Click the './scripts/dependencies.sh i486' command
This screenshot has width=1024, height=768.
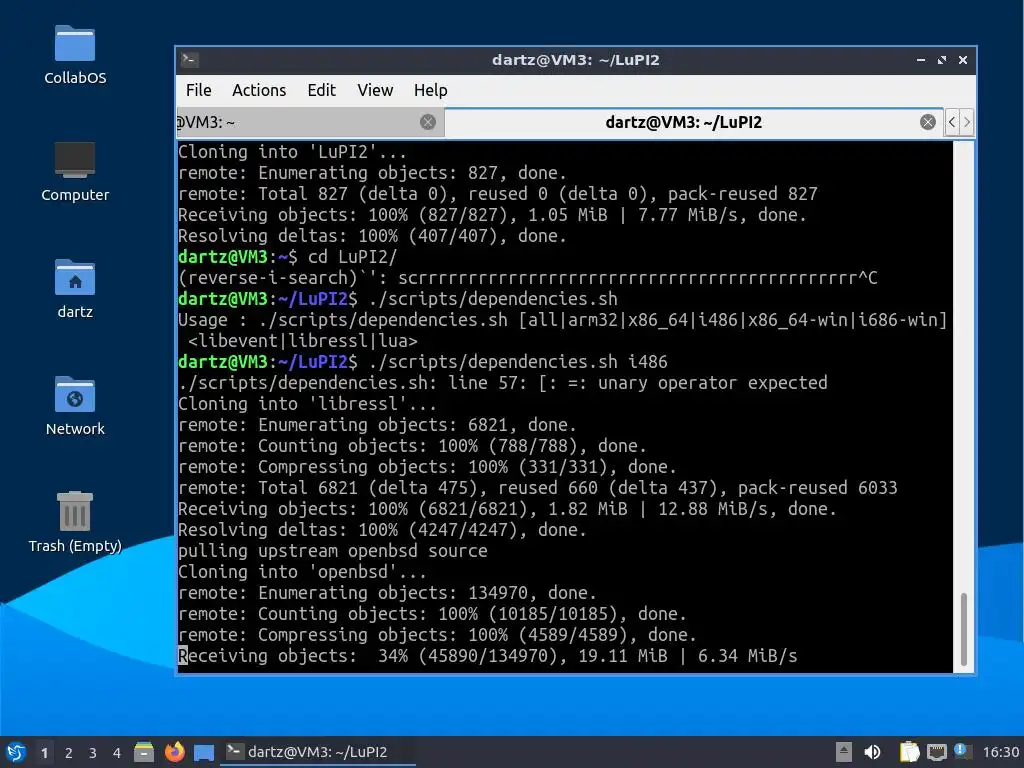pos(518,362)
